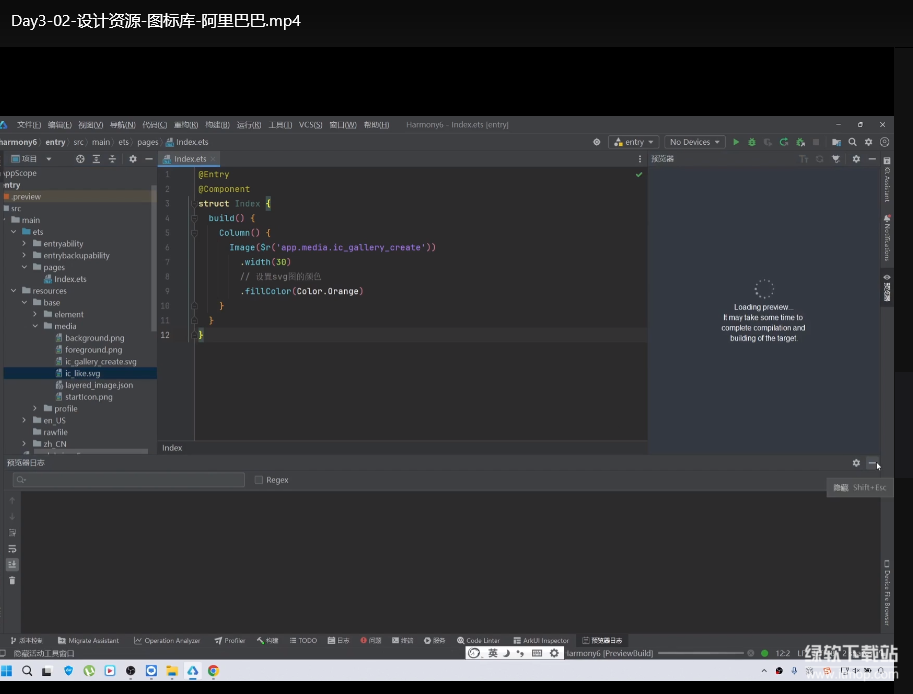Click the hot reload green refresh icon
913x694 pixels.
coord(784,142)
